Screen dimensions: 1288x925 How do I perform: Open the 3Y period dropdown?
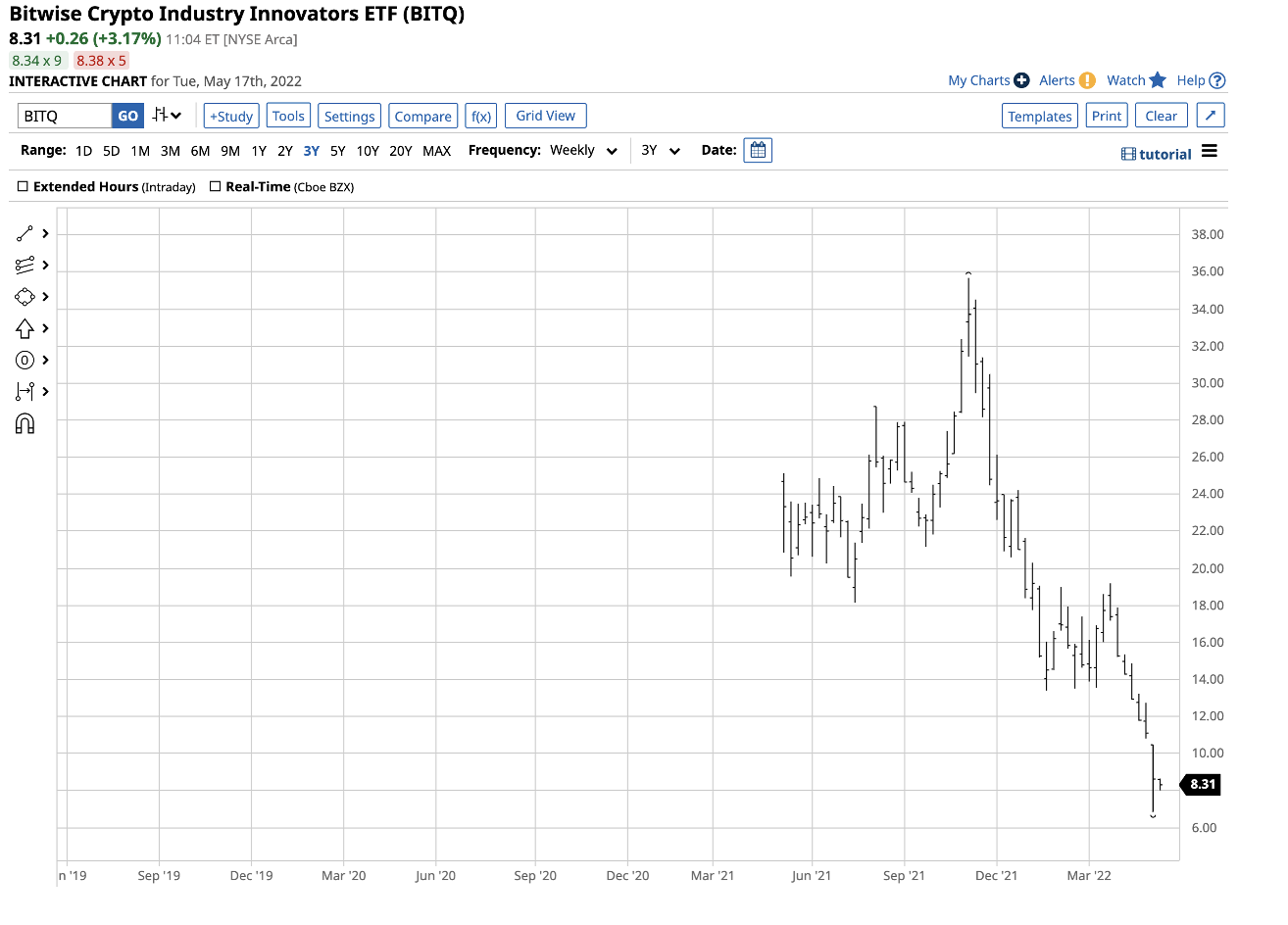(x=661, y=150)
